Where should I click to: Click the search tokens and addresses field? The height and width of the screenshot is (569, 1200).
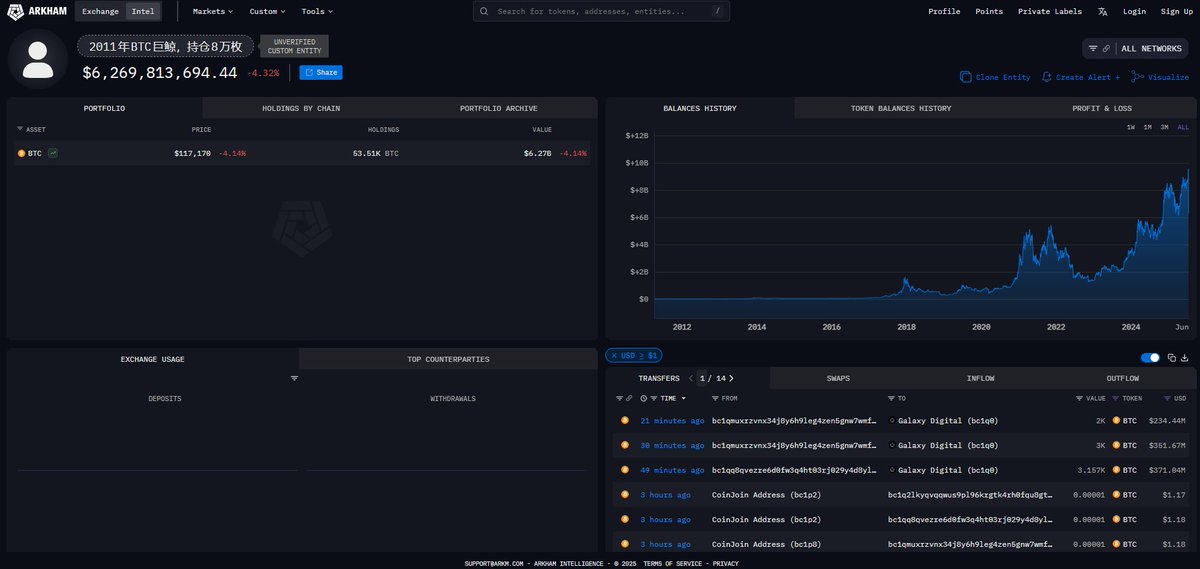pyautogui.click(x=601, y=11)
